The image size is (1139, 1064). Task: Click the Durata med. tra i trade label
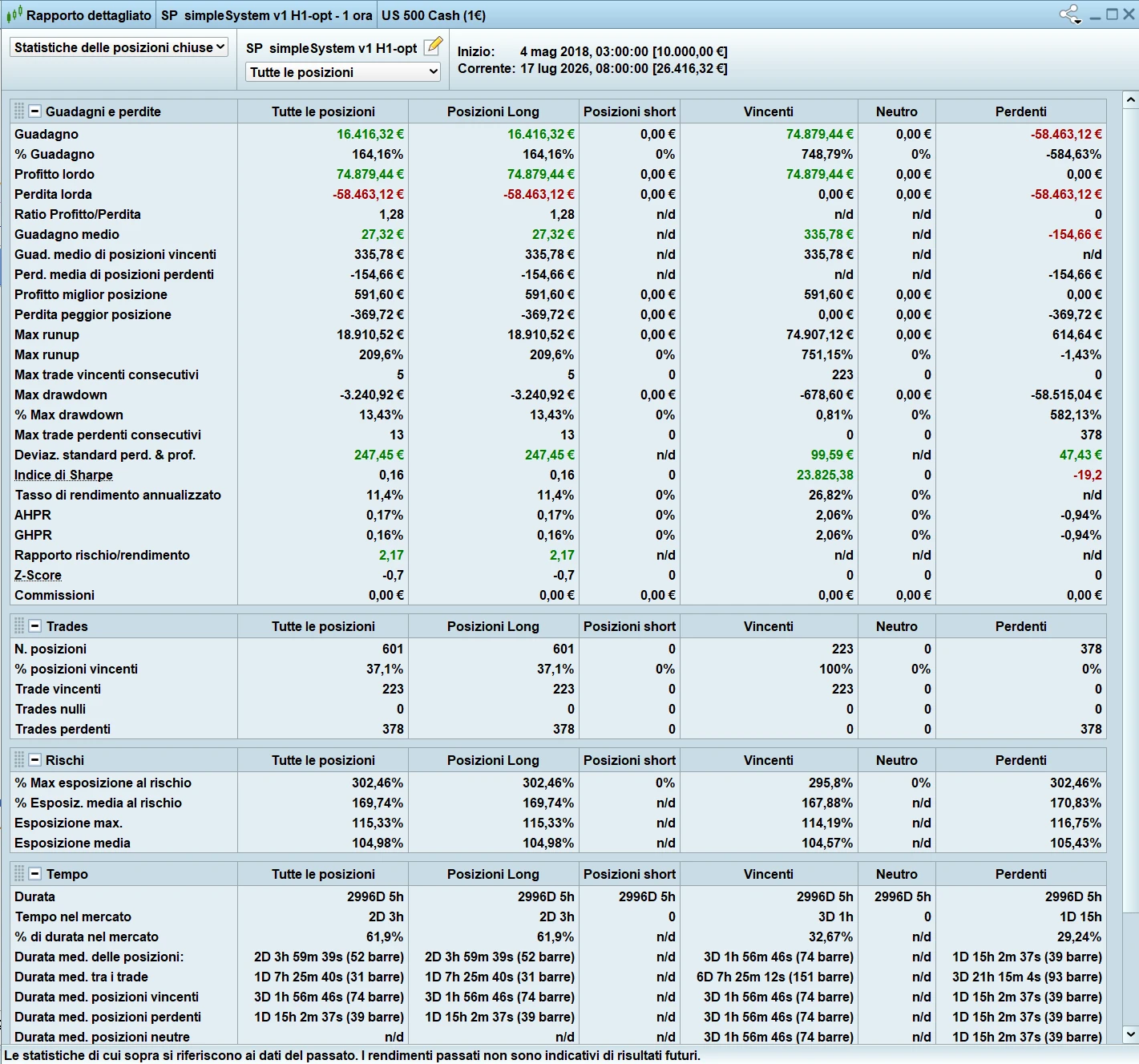(81, 977)
